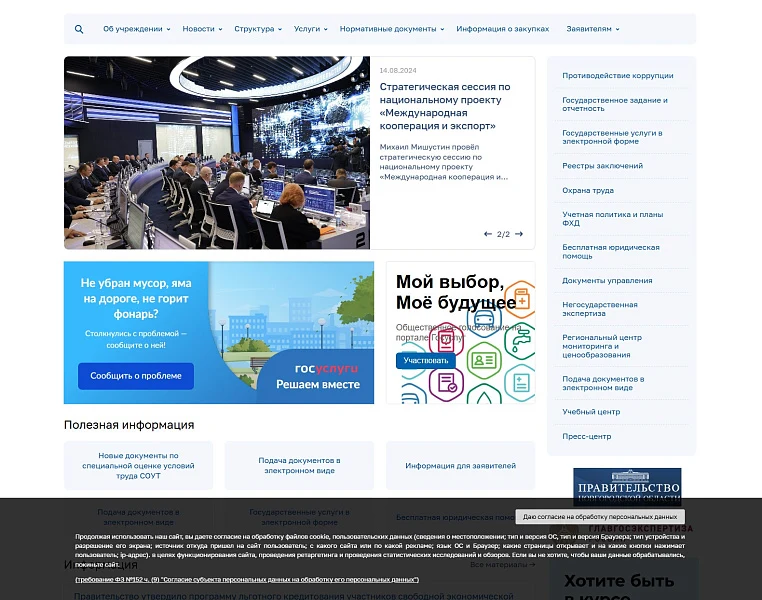Image resolution: width=762 pixels, height=600 pixels.
Task: Open «Региональный центр мониторинга и ценообразования»
Action: point(602,346)
